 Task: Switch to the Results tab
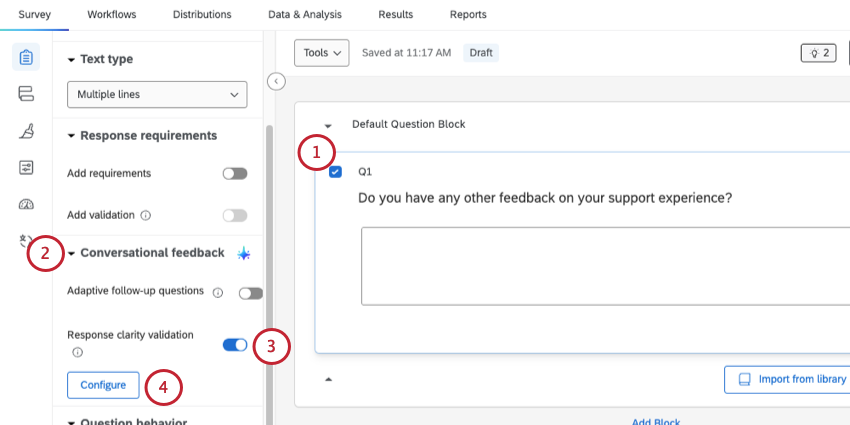(x=396, y=15)
